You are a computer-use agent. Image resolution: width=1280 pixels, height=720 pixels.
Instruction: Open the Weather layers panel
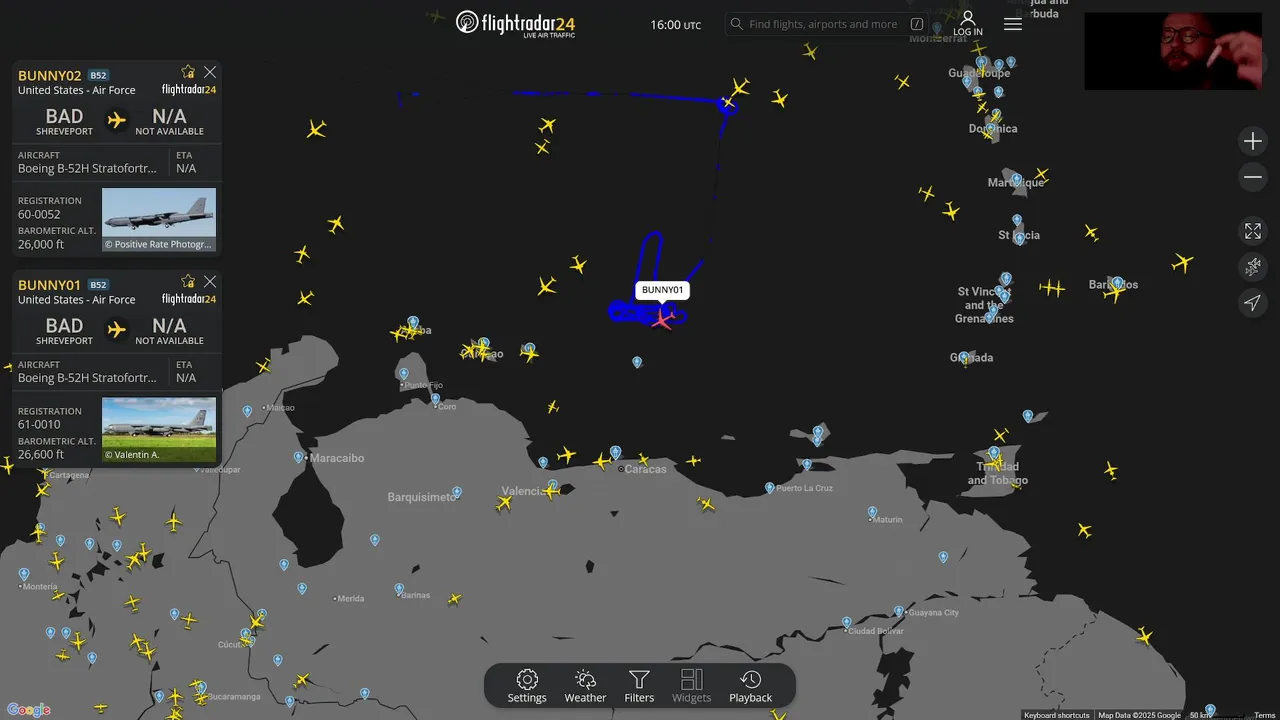click(585, 686)
